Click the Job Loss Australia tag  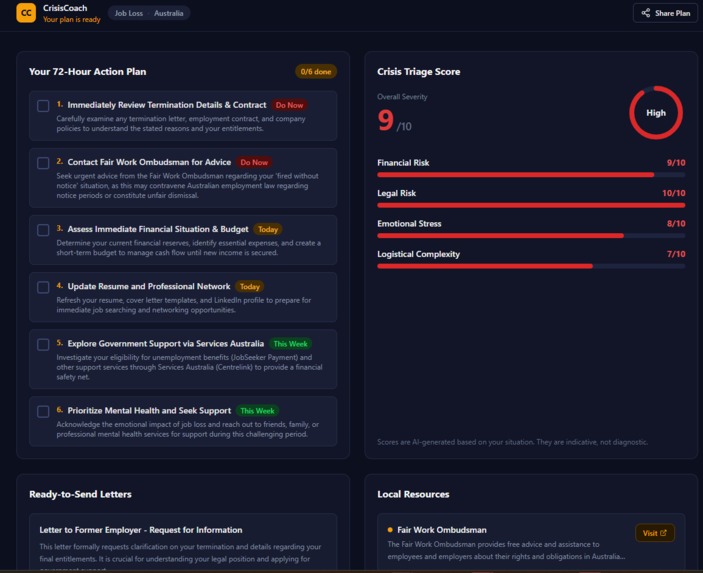(149, 13)
